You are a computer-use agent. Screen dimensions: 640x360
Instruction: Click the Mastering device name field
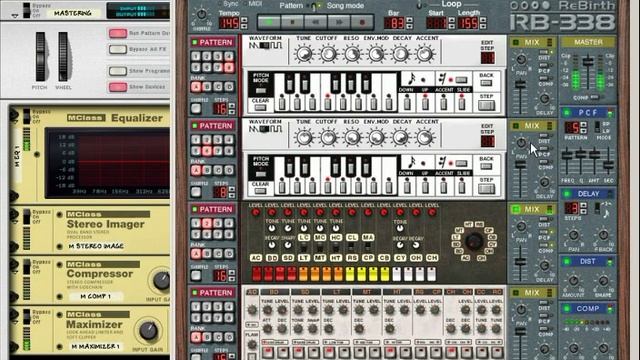pos(73,13)
